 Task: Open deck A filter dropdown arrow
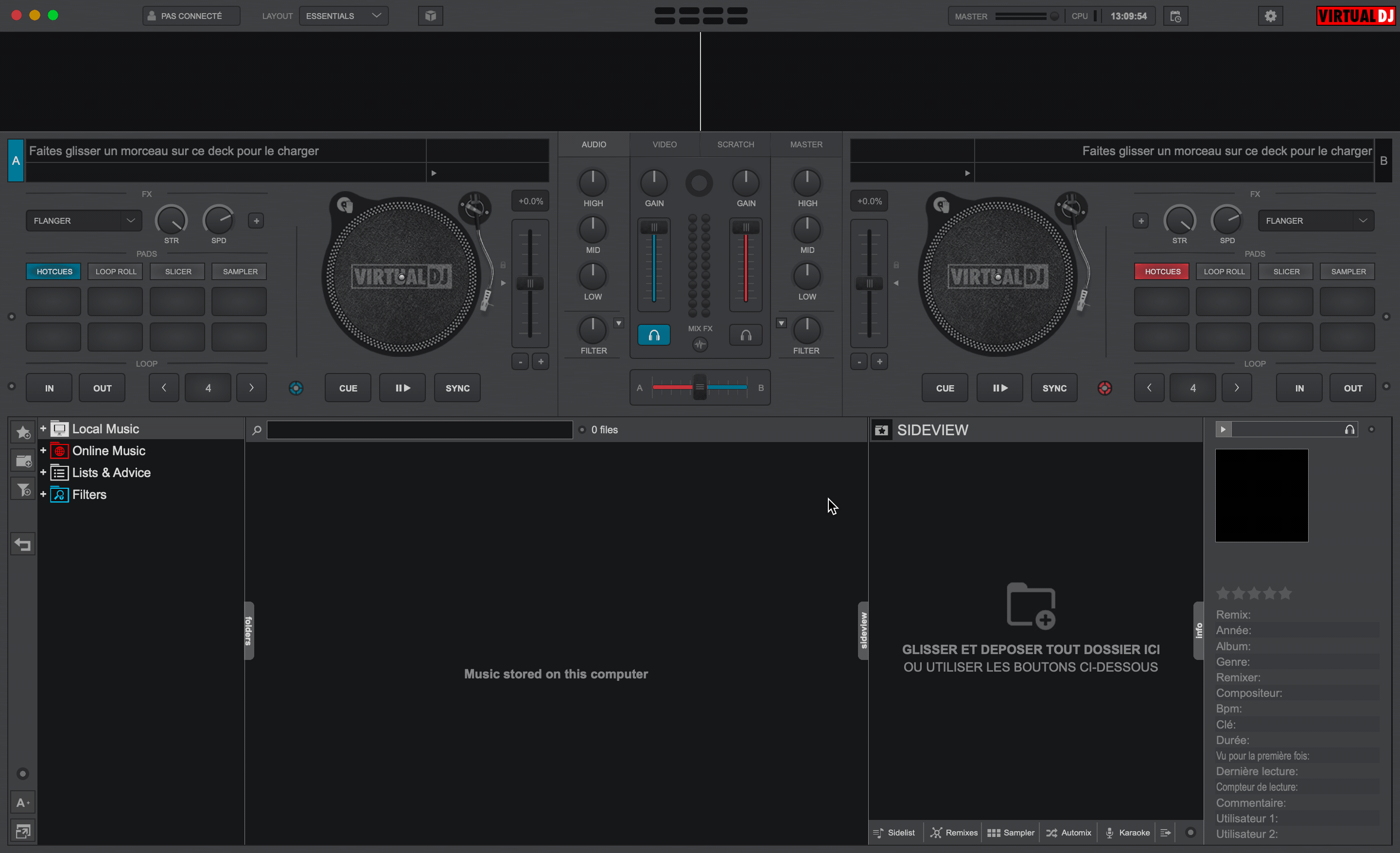619,323
